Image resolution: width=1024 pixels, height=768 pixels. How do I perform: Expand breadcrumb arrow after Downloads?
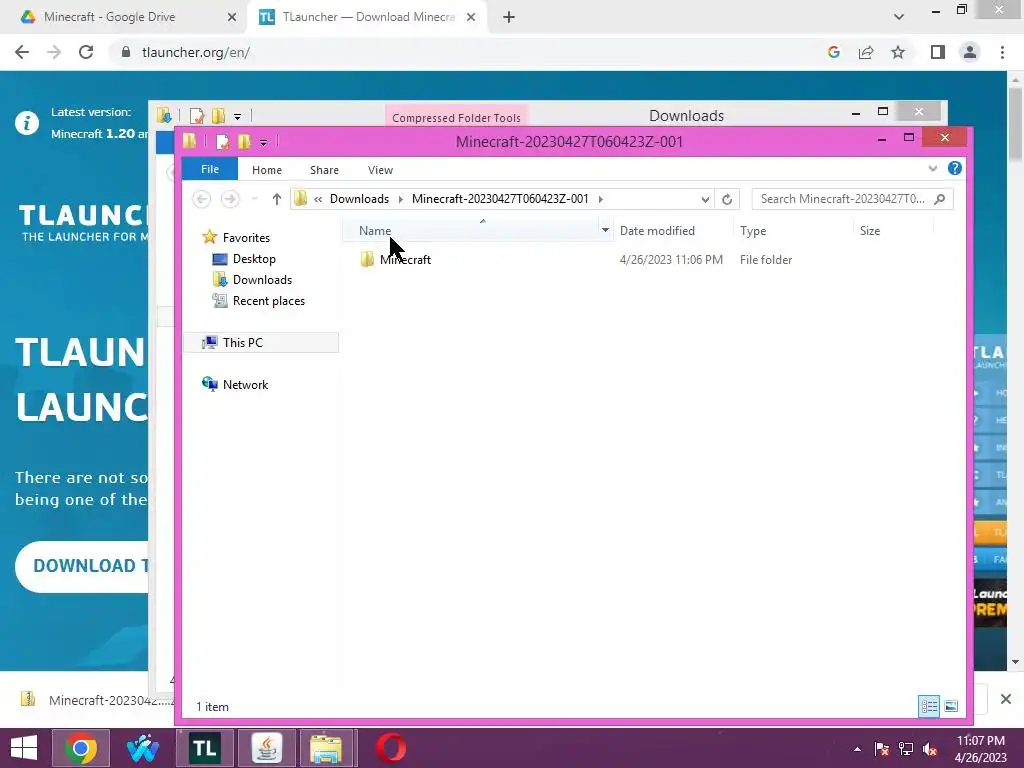[400, 199]
